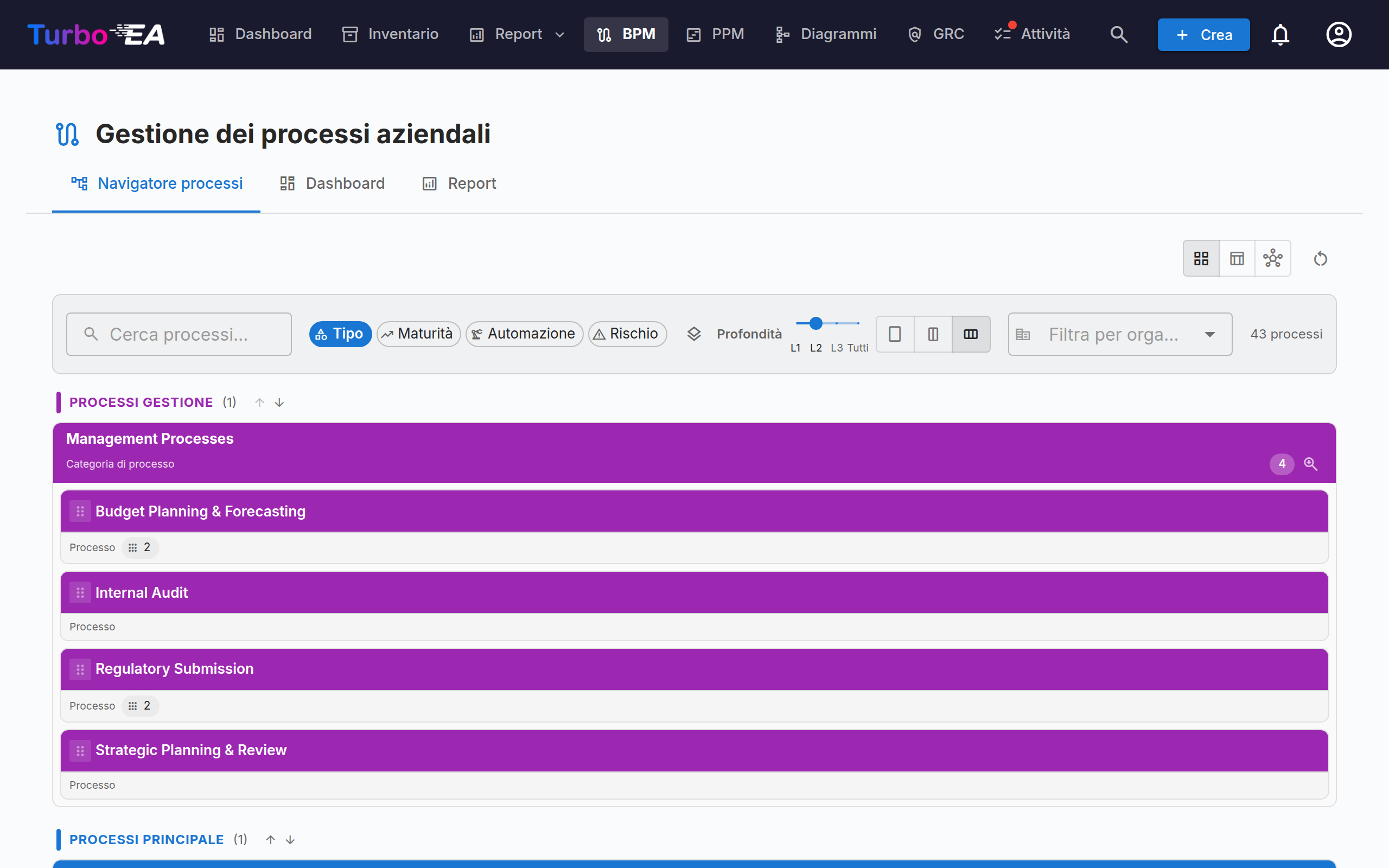Open BPM in top navigation
Image resolution: width=1389 pixels, height=868 pixels.
tap(626, 34)
